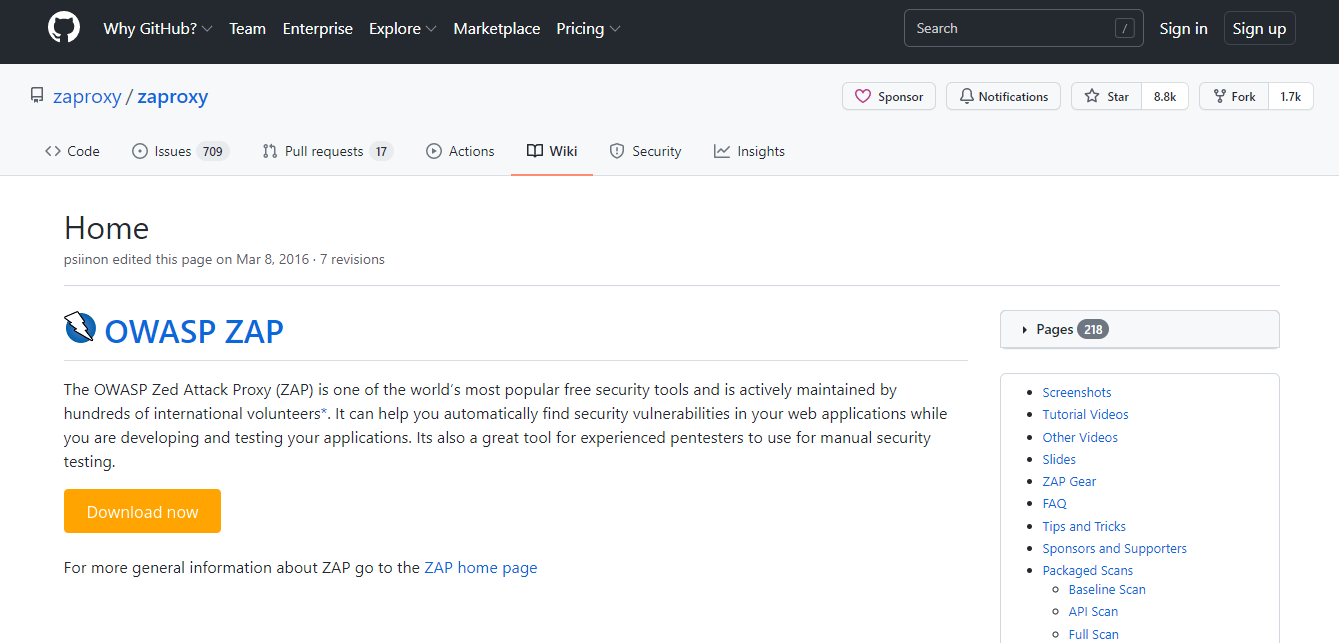Screen dimensions: 1339x643
Task: Open the Pull requests tab
Action: coord(327,151)
